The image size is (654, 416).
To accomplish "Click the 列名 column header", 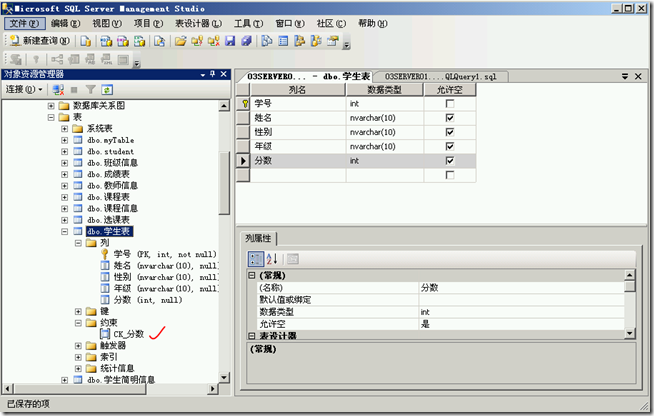I will tap(298, 90).
